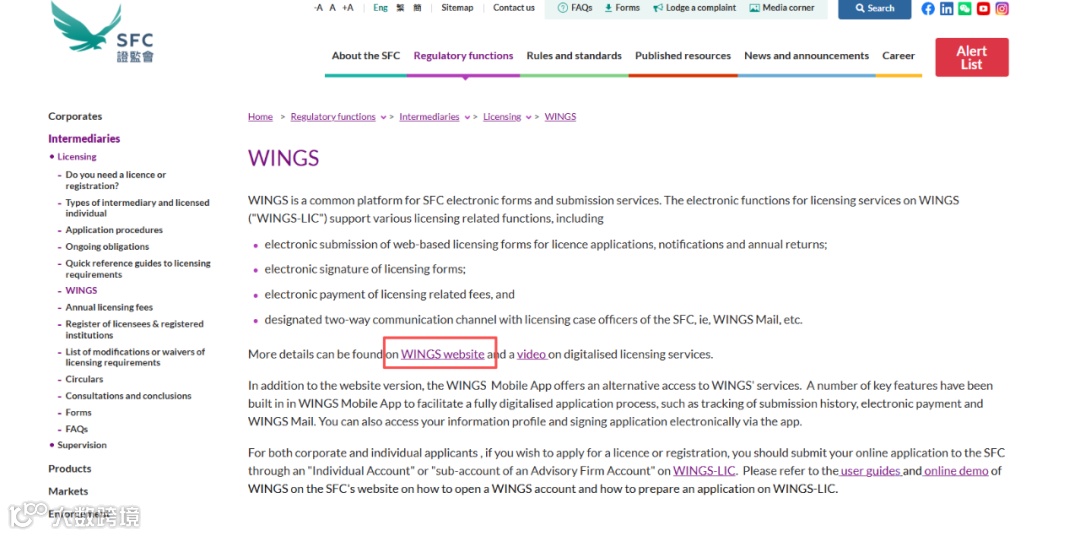Open the SFC WeChat icon
1080x536 pixels.
pos(965,8)
